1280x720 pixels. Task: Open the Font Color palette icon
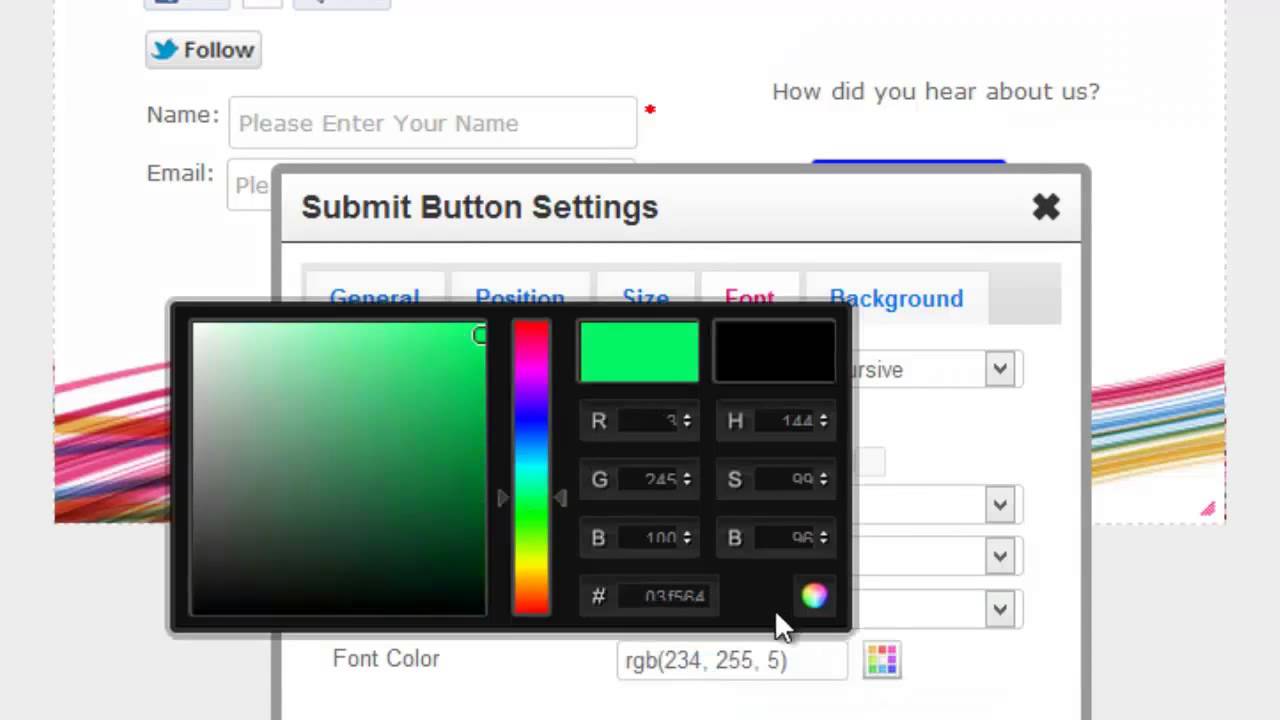(881, 660)
